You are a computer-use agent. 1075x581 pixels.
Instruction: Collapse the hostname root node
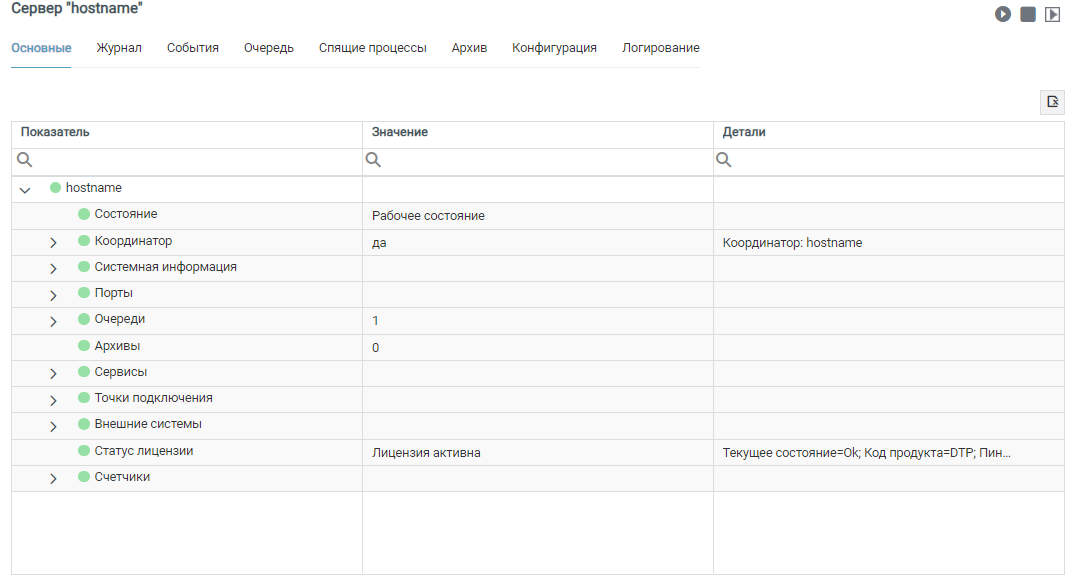tap(25, 190)
